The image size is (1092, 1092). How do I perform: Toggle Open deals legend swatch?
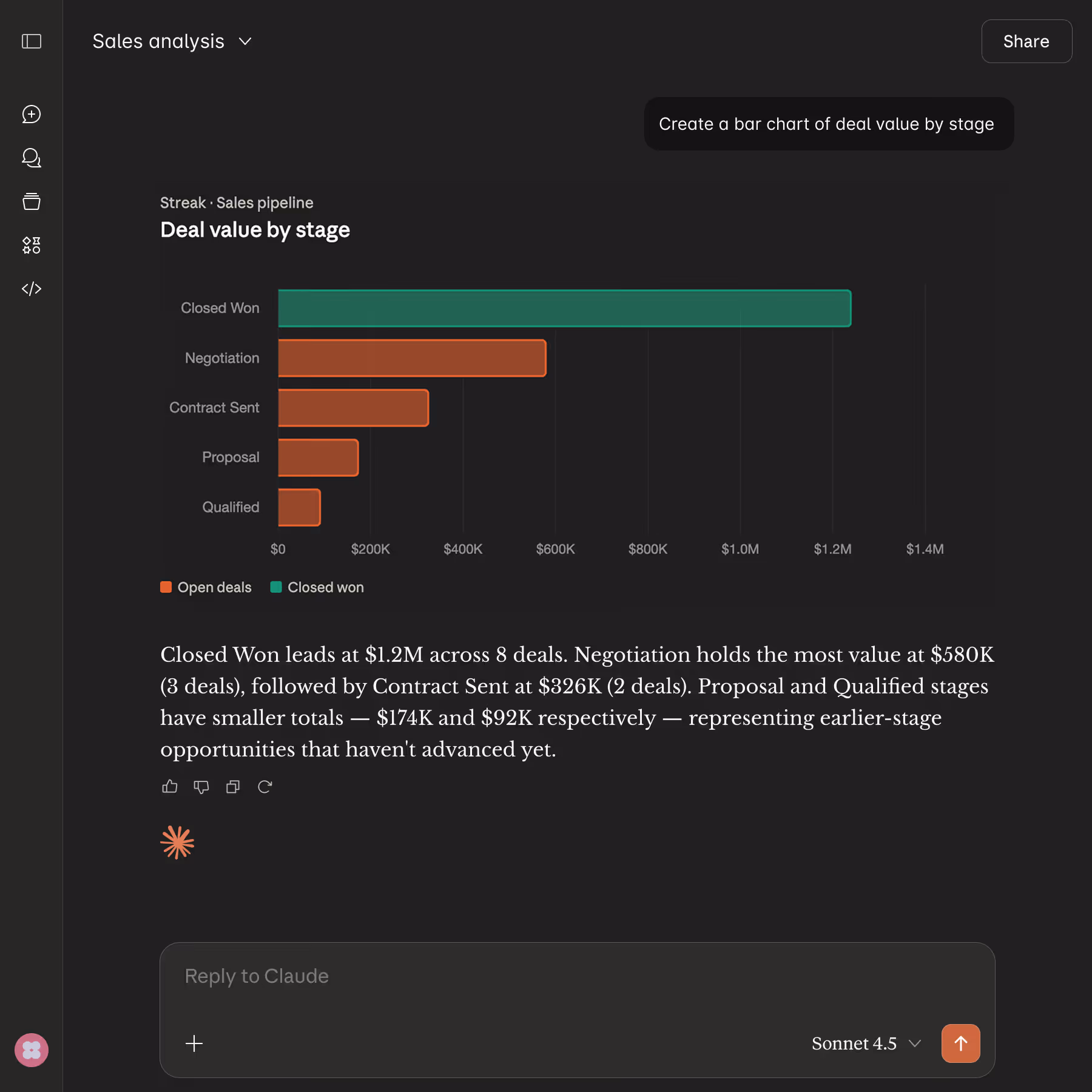(166, 587)
